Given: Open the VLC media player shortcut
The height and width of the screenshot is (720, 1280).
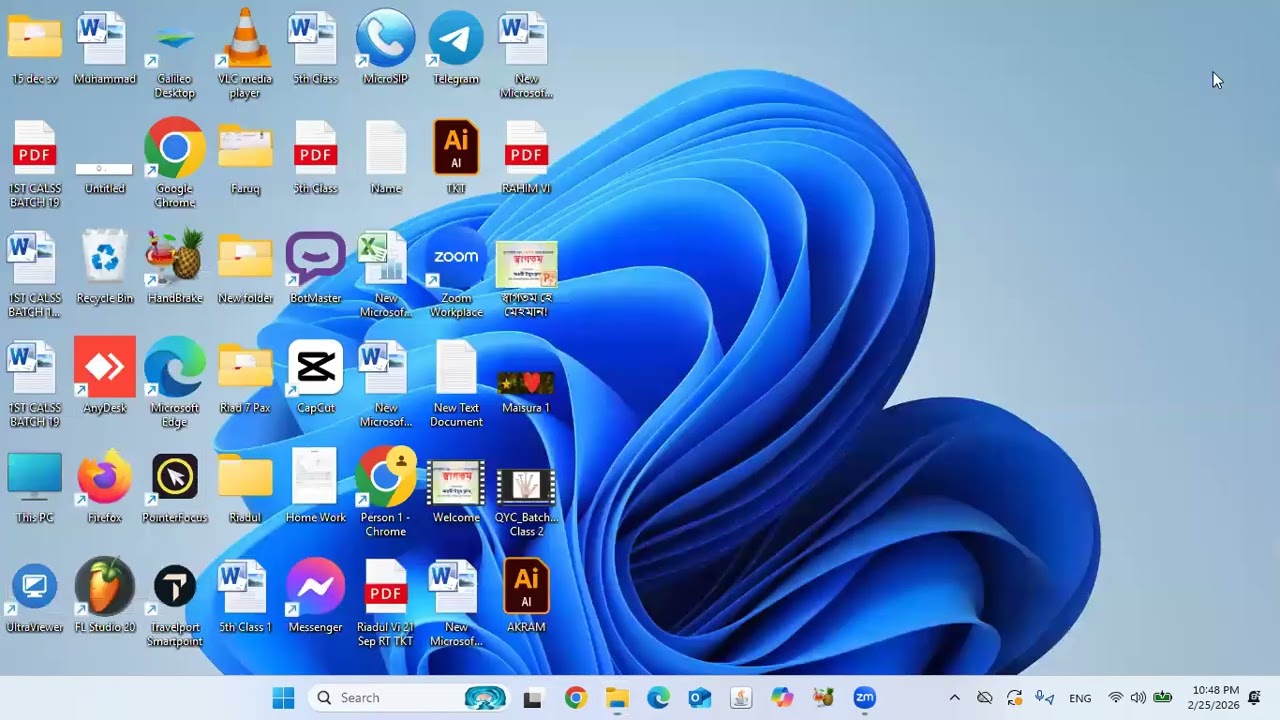Looking at the screenshot, I should coord(245,54).
